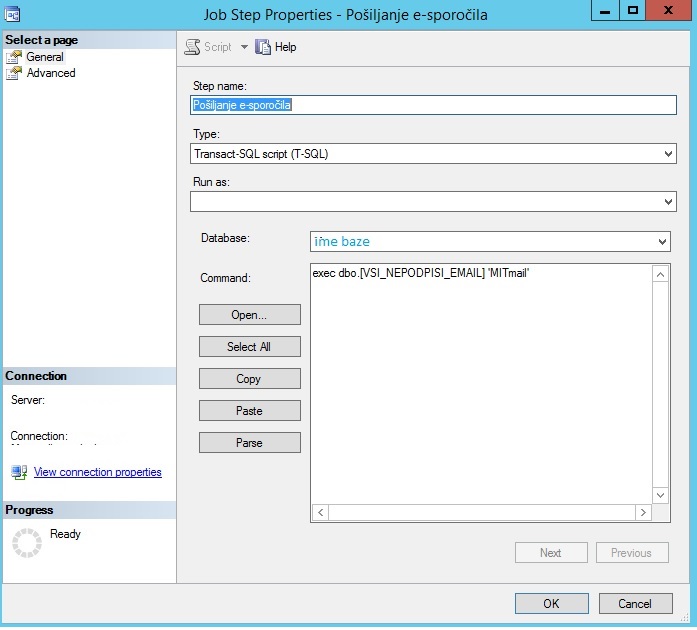Click the command box scroll-down arrow
This screenshot has width=697, height=630.
coord(661,495)
